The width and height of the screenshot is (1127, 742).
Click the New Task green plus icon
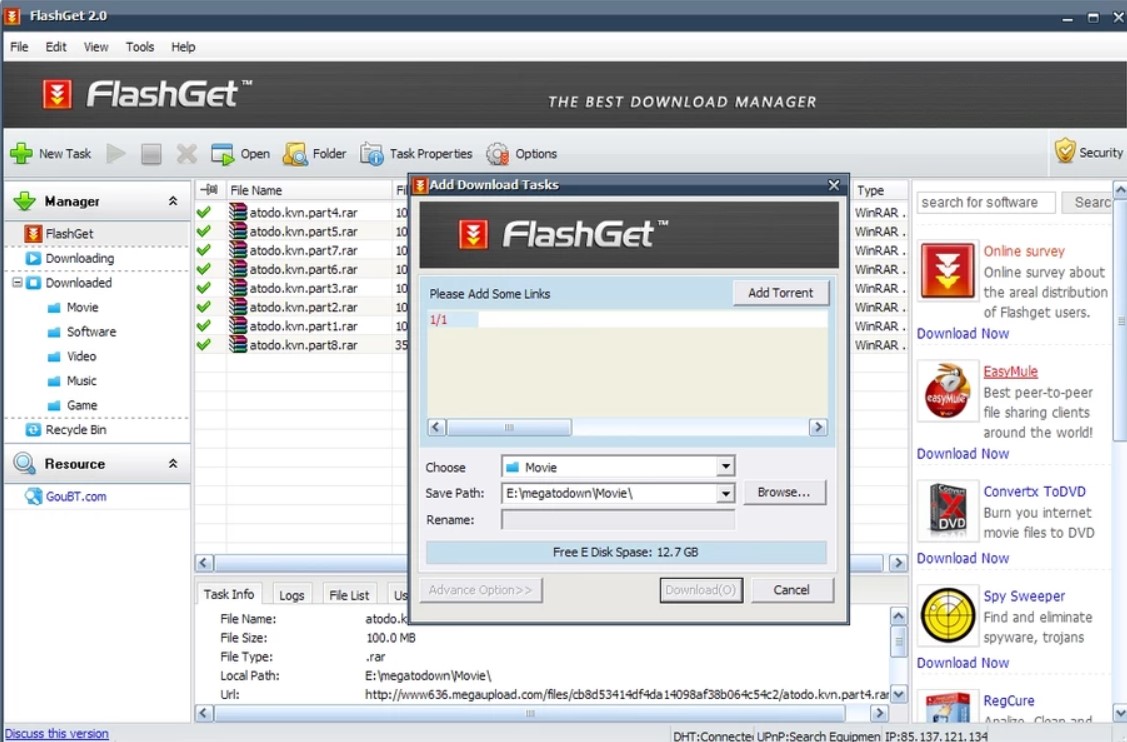click(x=21, y=153)
